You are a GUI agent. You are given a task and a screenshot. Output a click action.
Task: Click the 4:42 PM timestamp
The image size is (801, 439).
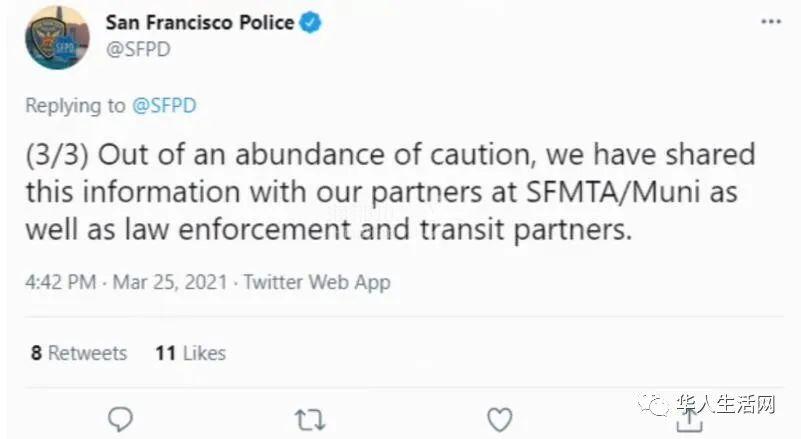tap(60, 282)
